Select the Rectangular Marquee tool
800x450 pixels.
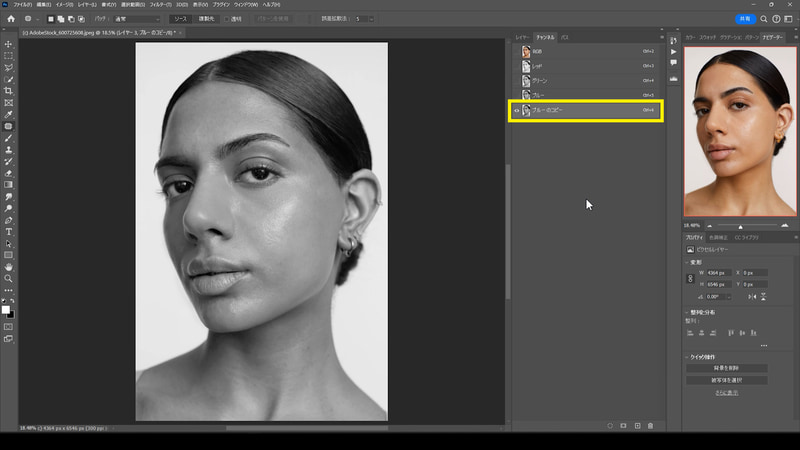pyautogui.click(x=9, y=55)
